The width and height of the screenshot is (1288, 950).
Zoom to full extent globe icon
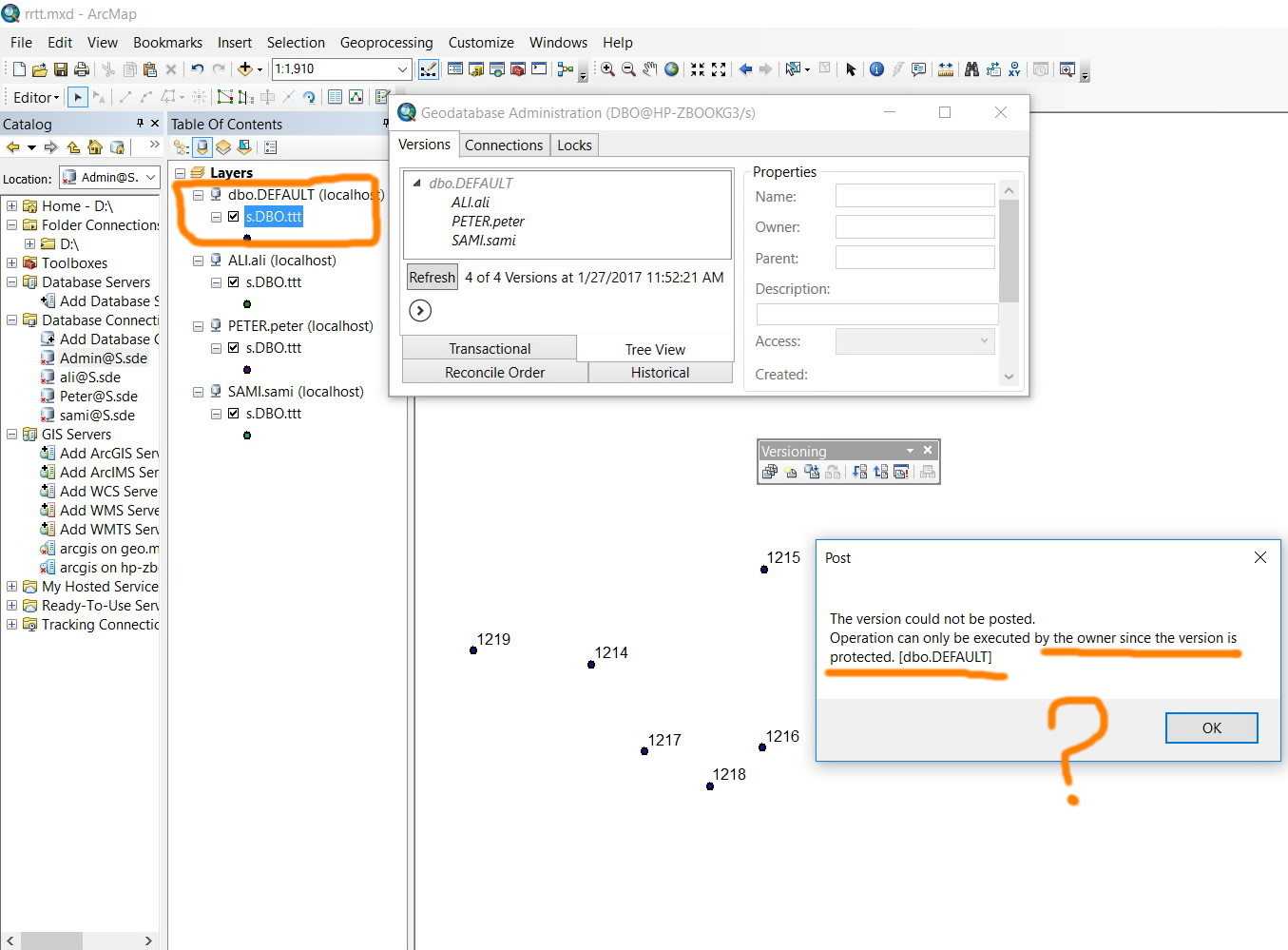[x=672, y=69]
